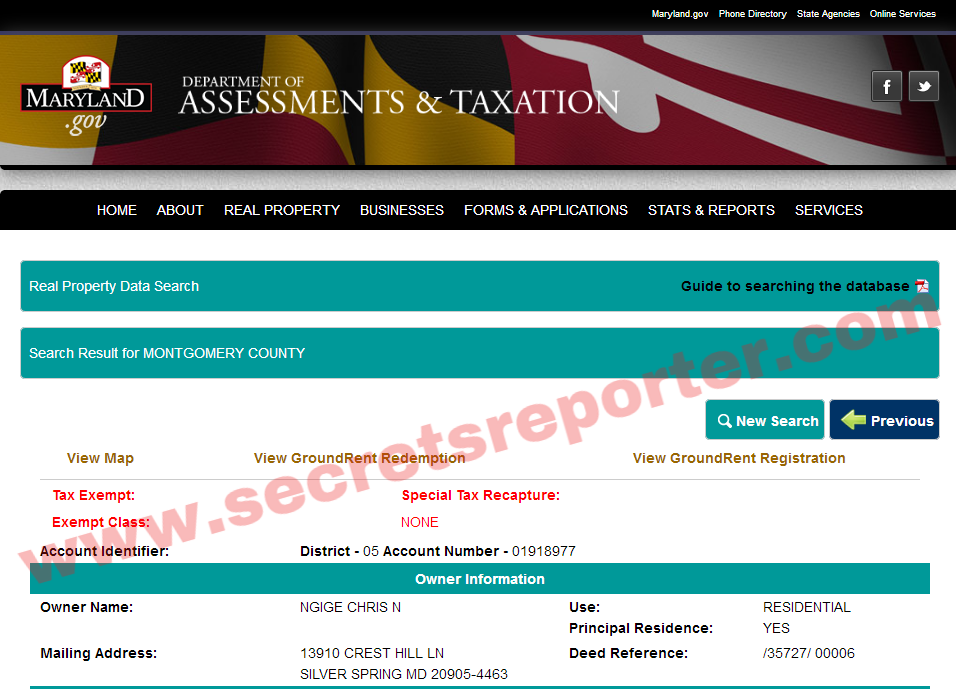Click the magnifier icon on New Search
The height and width of the screenshot is (689, 956).
point(724,421)
